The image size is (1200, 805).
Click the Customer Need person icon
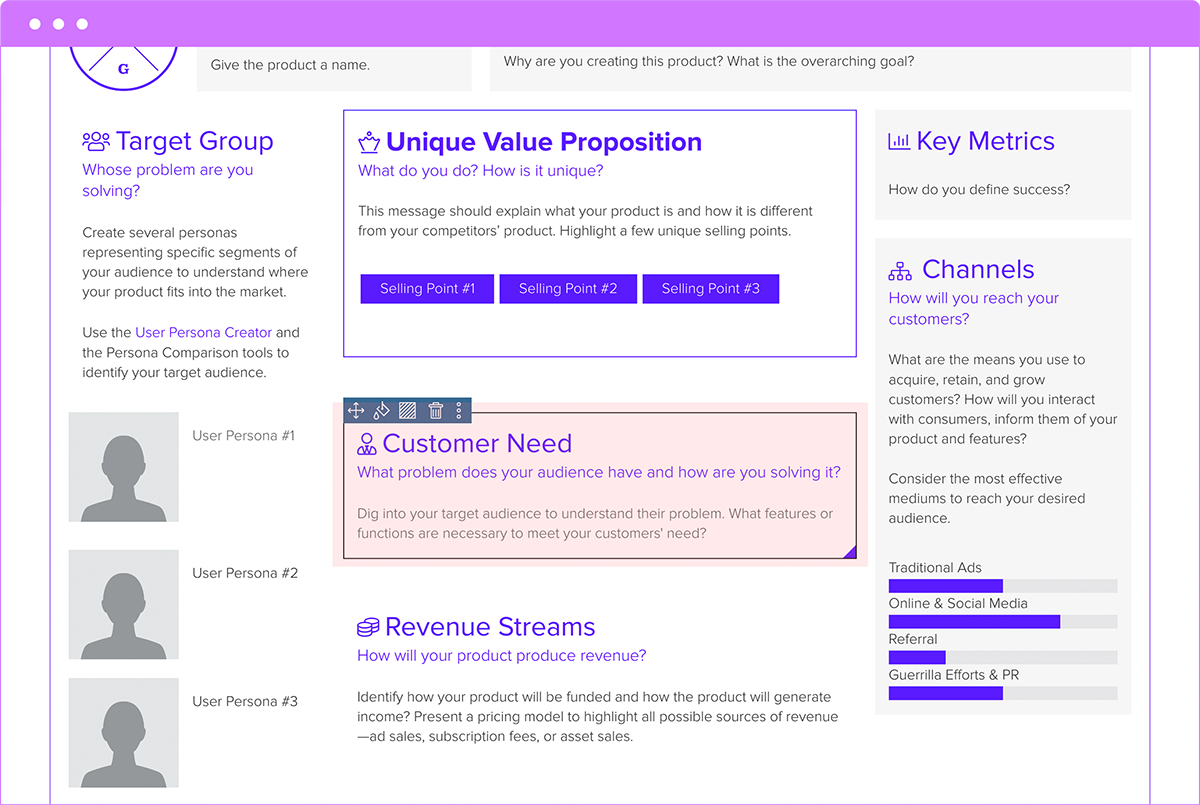(367, 444)
